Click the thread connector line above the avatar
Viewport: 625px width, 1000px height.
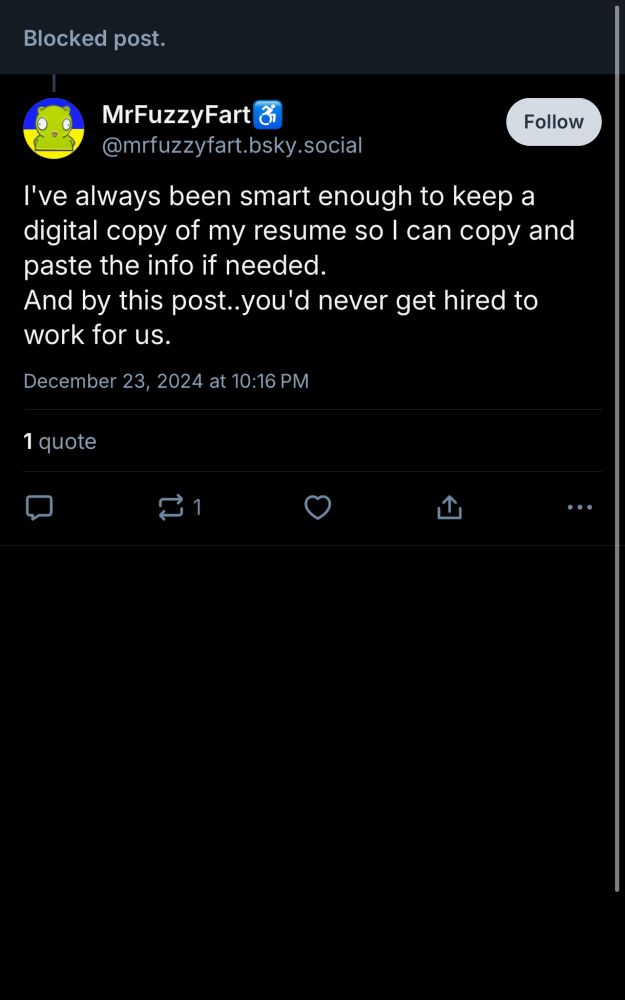[53, 84]
